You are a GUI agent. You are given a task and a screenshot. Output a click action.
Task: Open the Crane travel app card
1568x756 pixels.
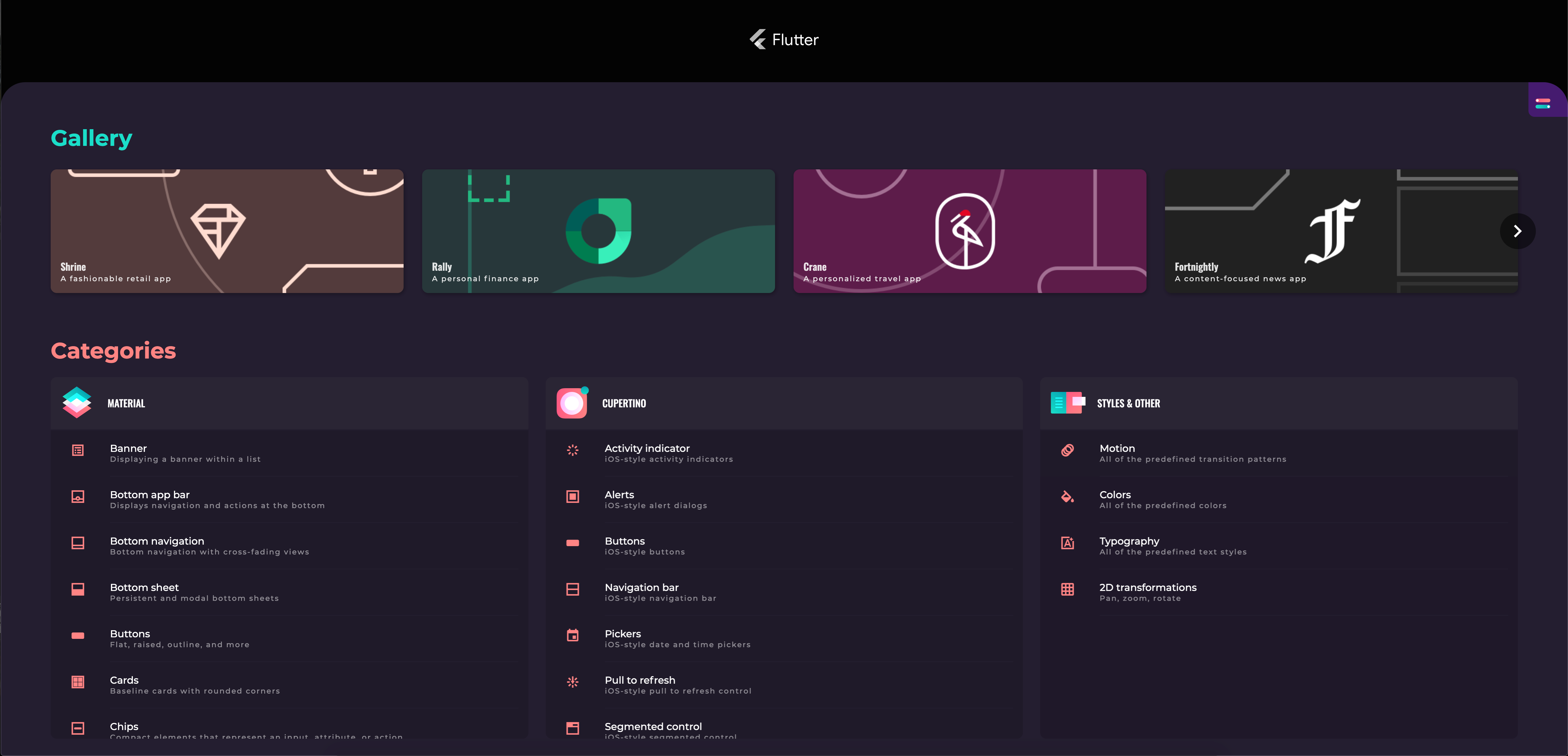coord(970,231)
